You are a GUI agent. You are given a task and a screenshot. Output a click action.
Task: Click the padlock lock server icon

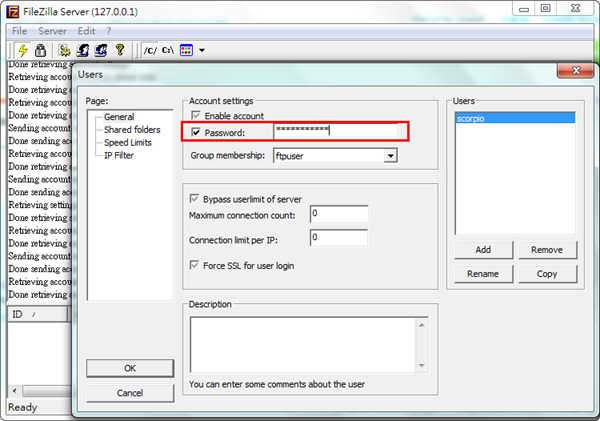point(39,49)
